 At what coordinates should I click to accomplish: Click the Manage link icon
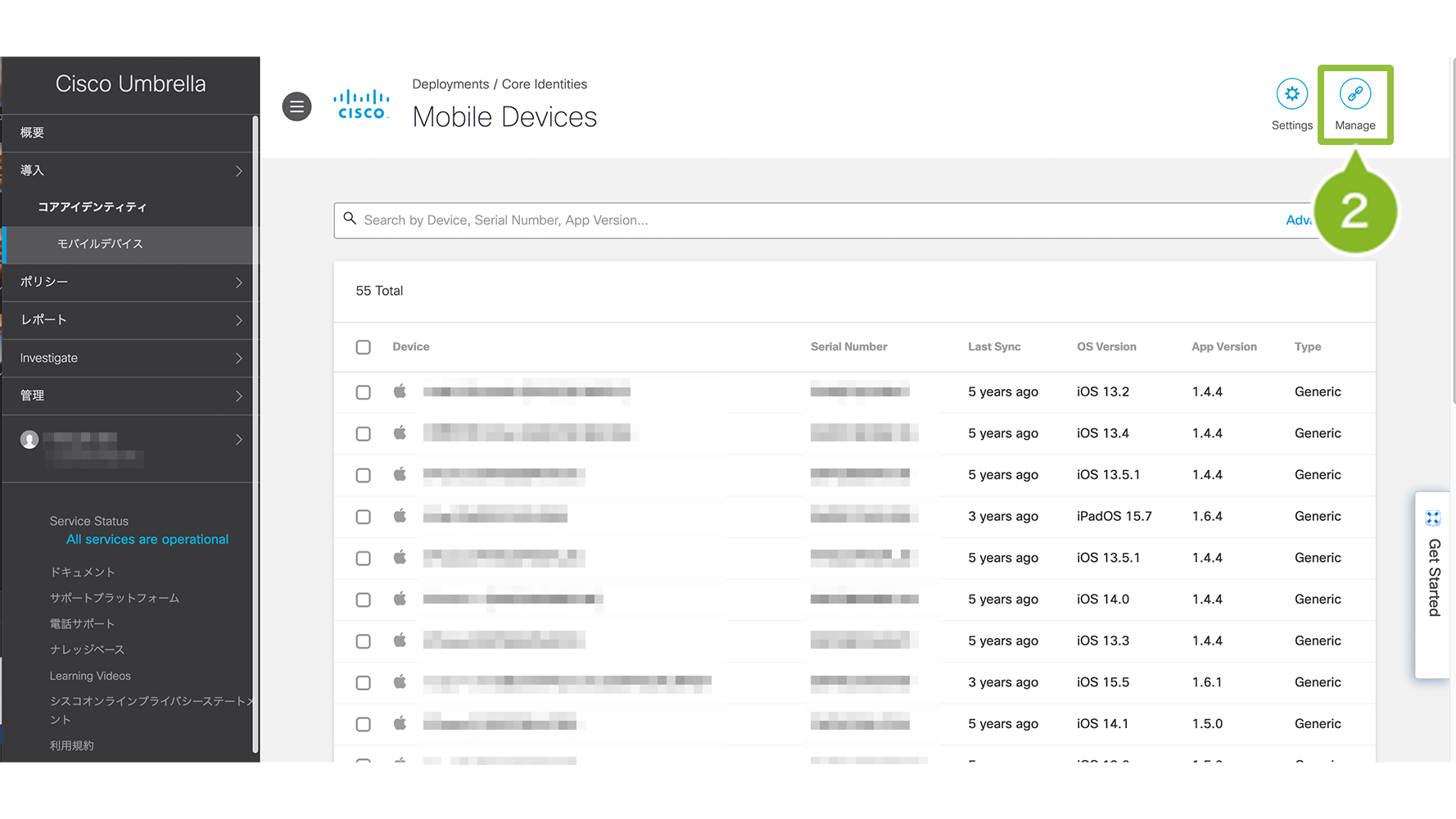pos(1354,94)
